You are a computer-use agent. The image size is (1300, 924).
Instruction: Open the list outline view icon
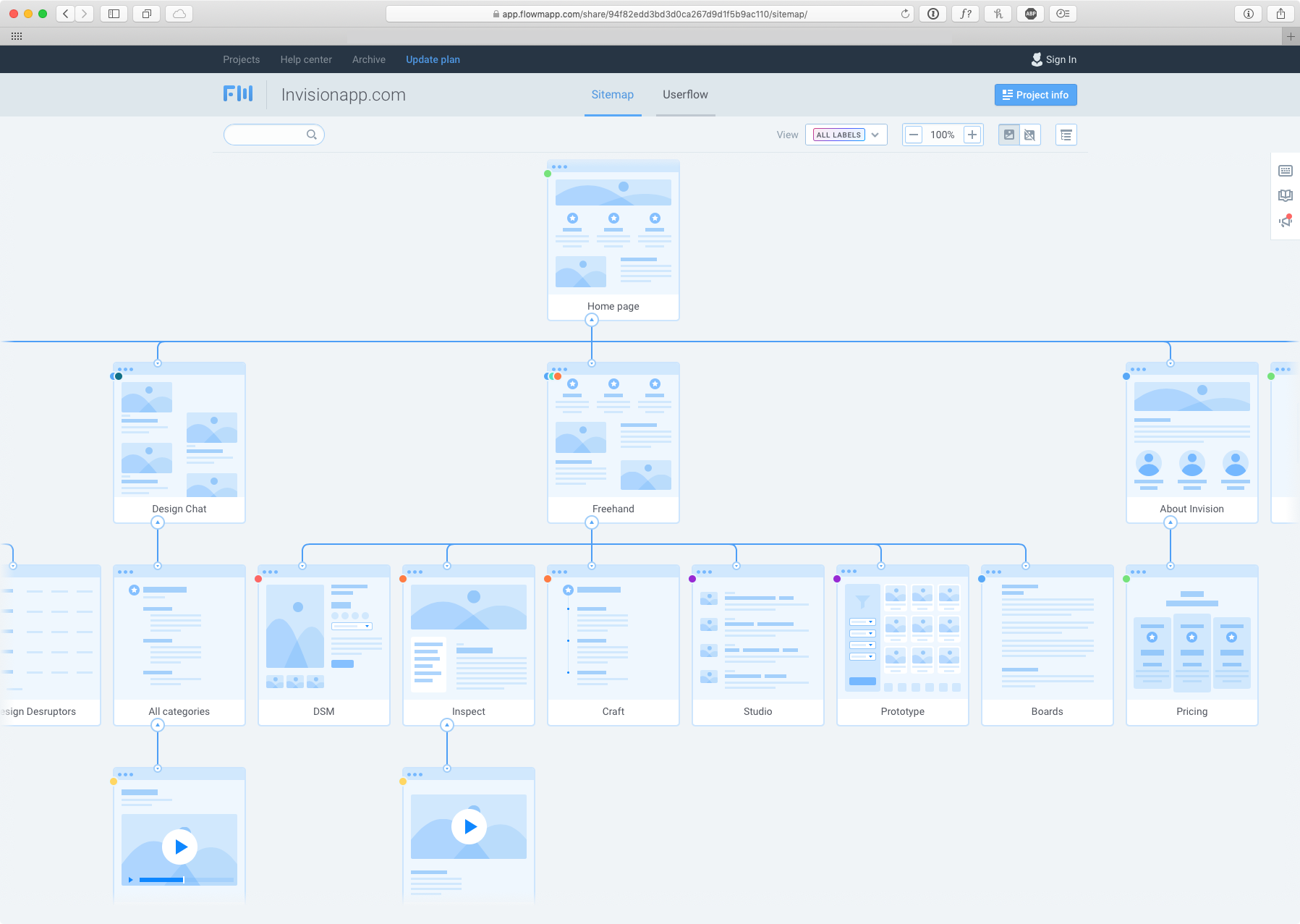coord(1066,135)
